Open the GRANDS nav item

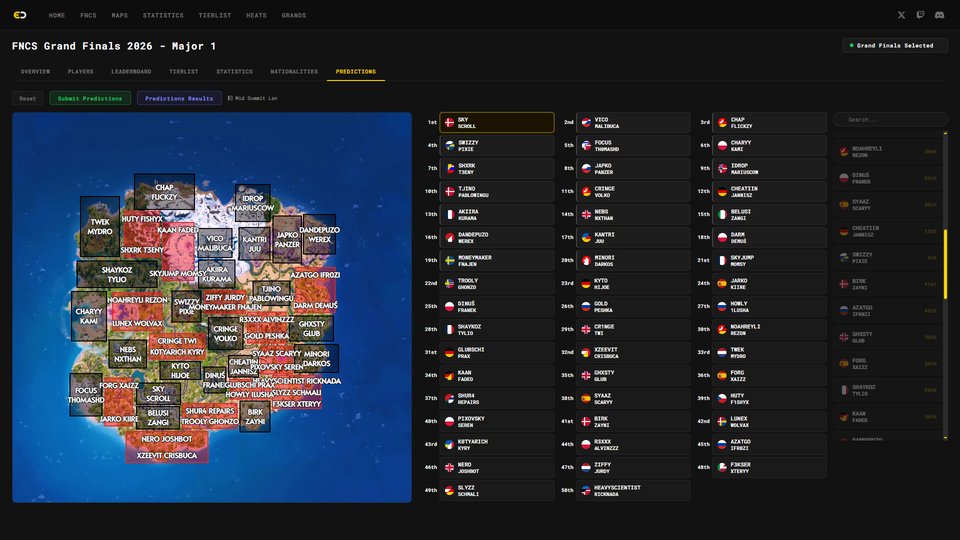294,15
